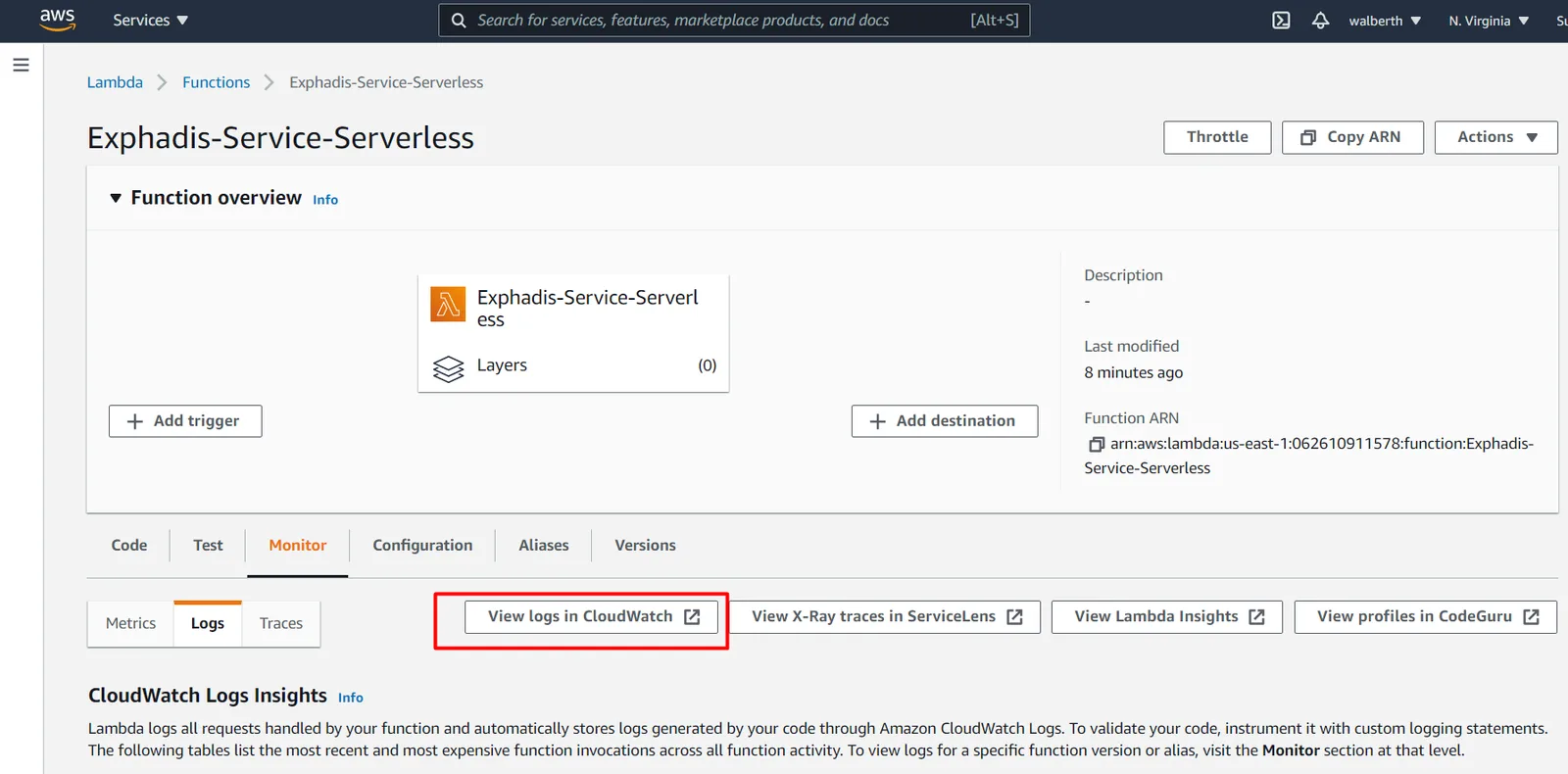Copy the function ARN with the copy icon
The image size is (1568, 774).
point(1096,444)
